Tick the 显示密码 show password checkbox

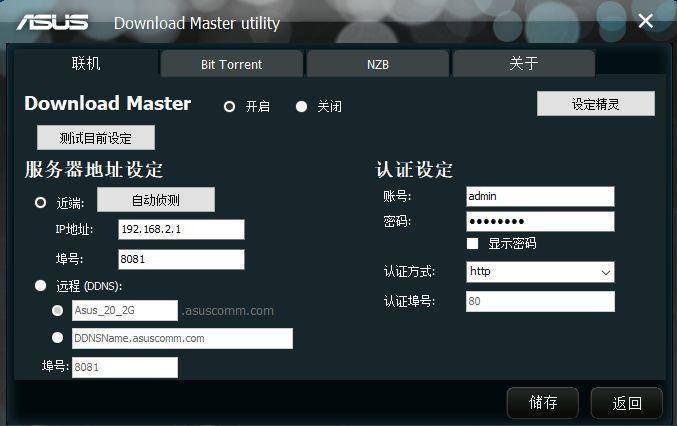(x=472, y=243)
